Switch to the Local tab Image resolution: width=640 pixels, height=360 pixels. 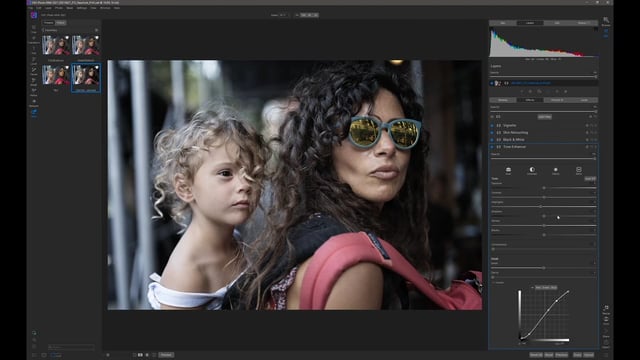584,100
